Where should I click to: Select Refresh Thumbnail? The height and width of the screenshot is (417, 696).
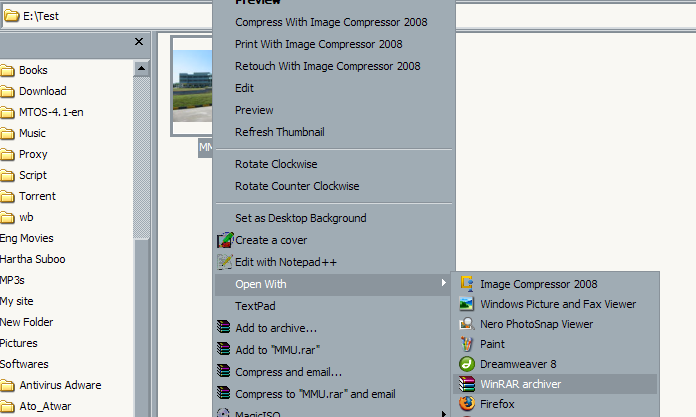click(x=280, y=132)
